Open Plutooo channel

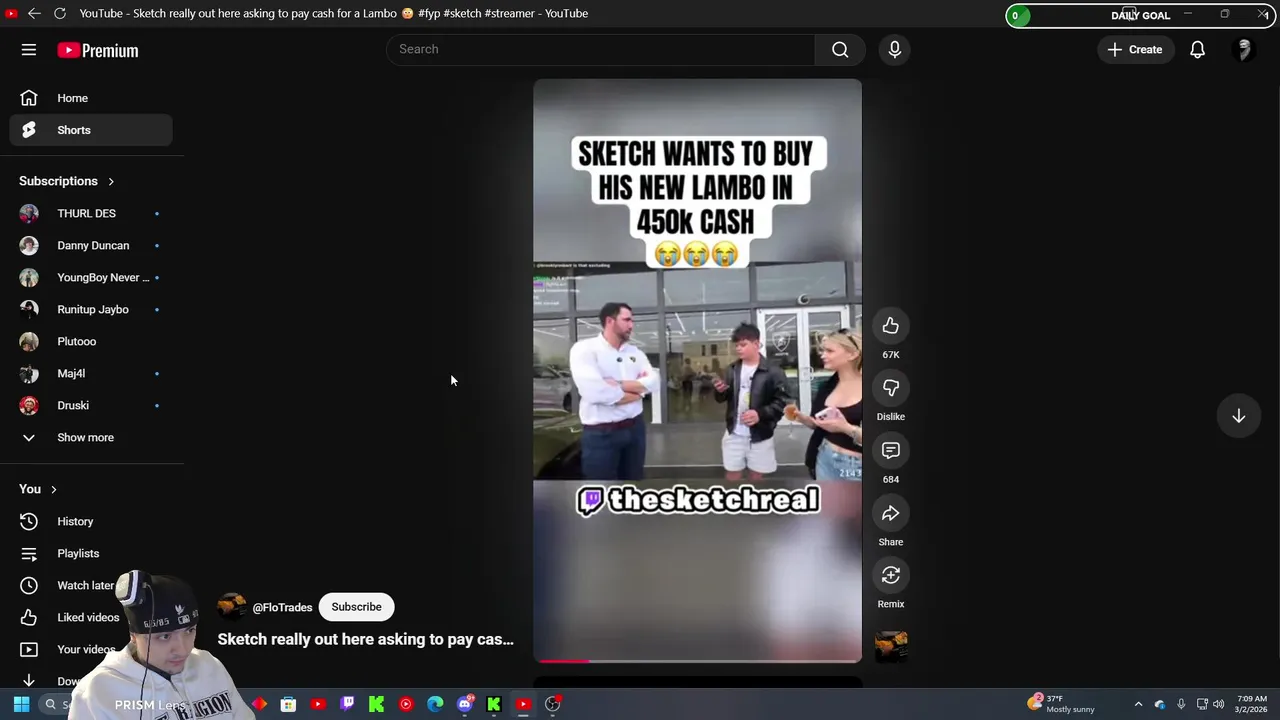click(x=91, y=341)
